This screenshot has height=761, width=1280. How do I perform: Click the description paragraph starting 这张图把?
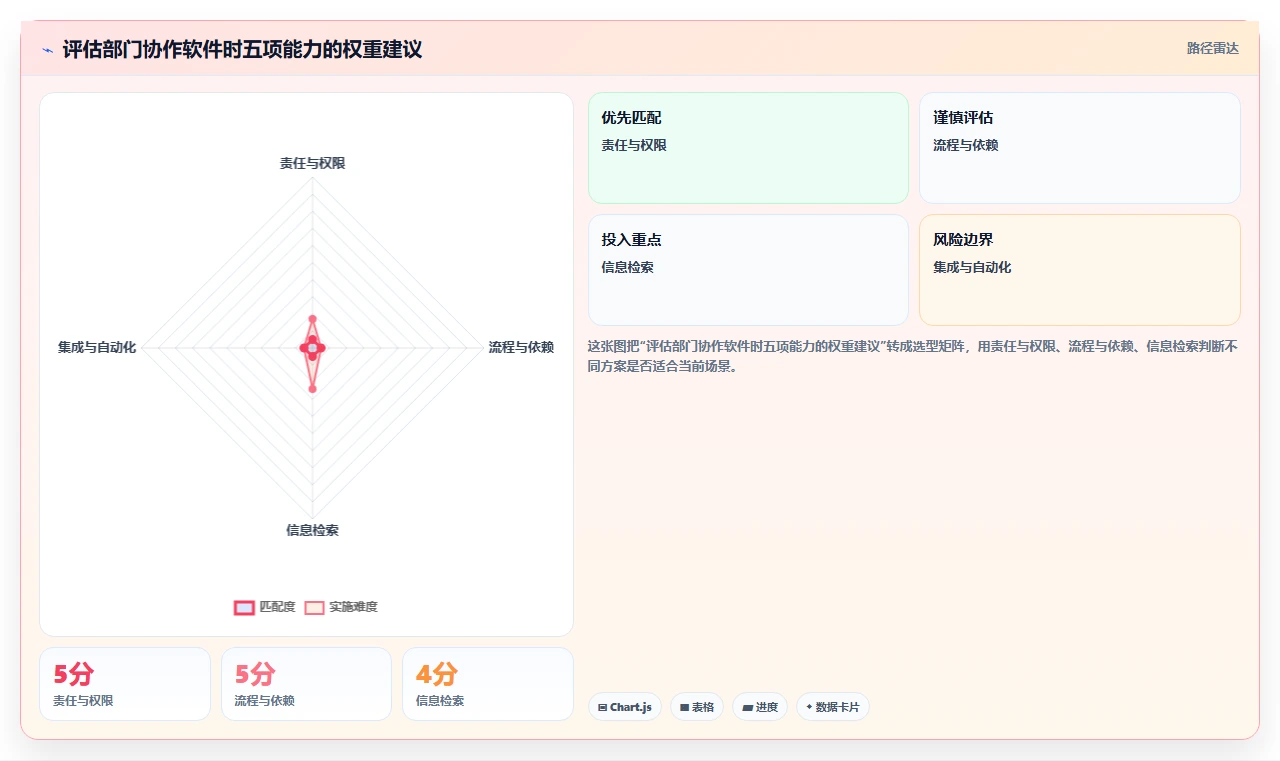coord(913,356)
